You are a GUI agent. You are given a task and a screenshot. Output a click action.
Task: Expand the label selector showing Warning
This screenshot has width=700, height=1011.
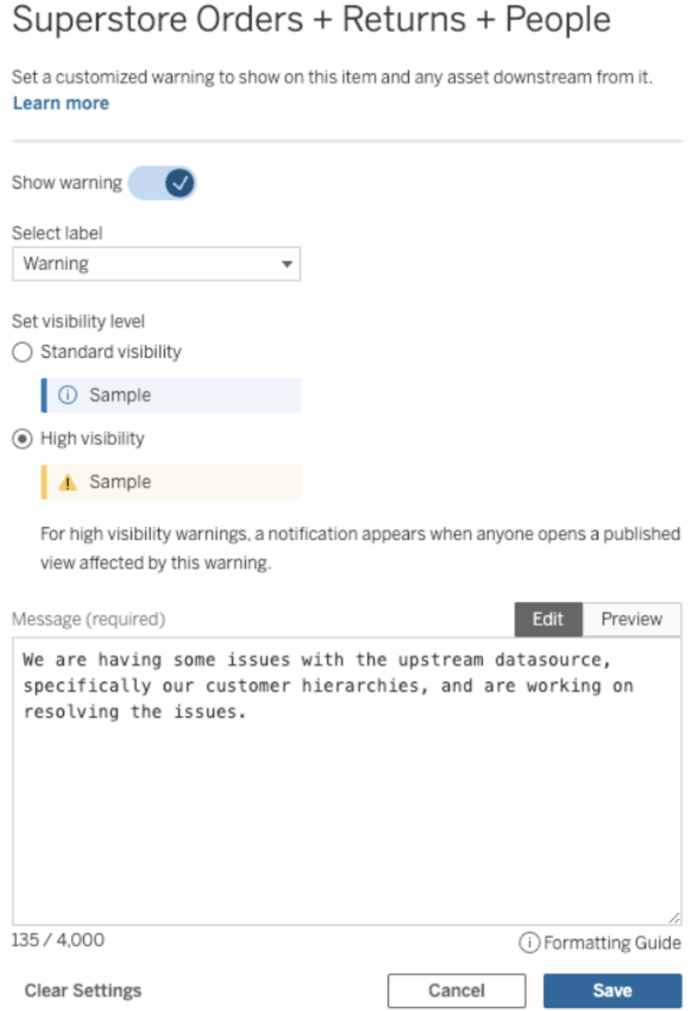point(155,264)
